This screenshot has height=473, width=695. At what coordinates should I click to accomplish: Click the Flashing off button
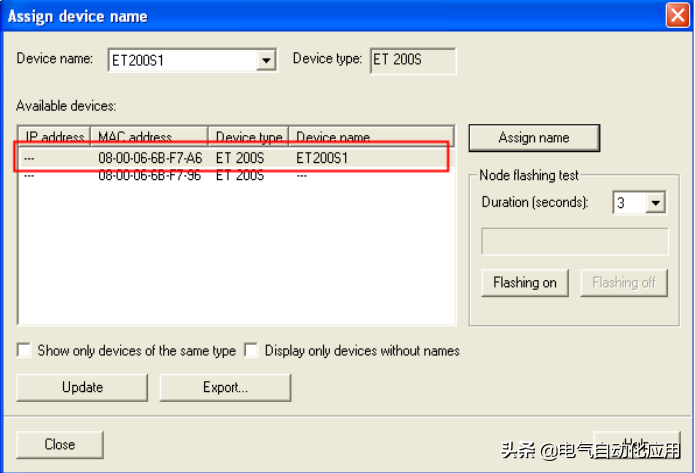(624, 283)
